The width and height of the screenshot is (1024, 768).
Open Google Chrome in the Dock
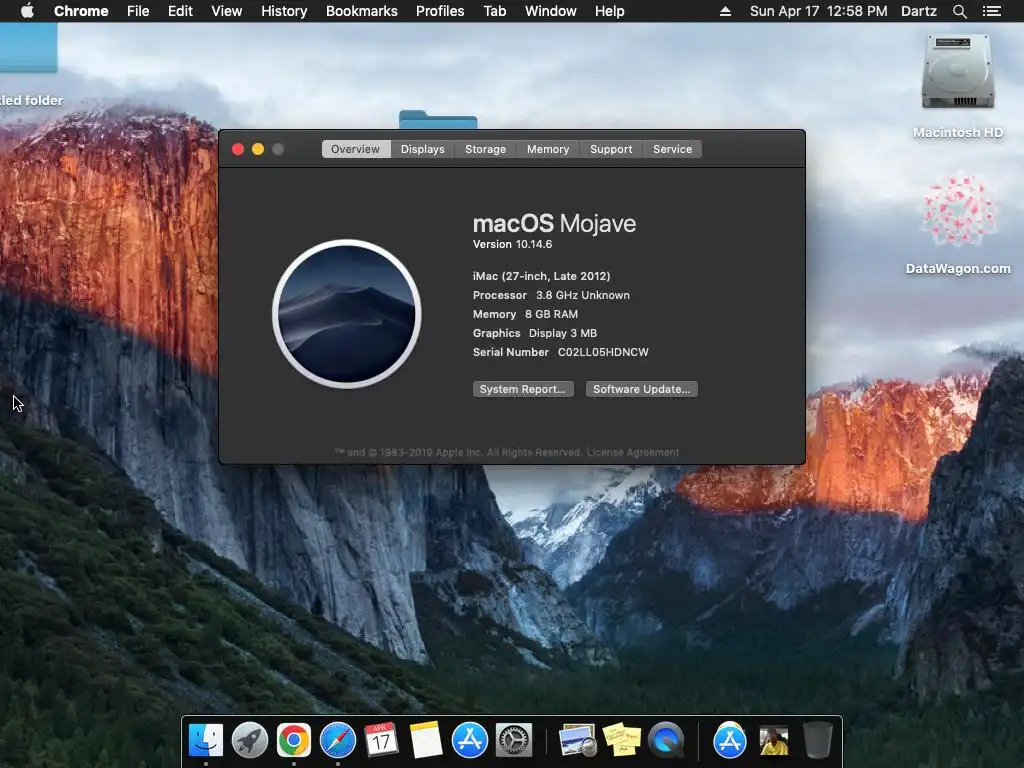click(x=293, y=741)
